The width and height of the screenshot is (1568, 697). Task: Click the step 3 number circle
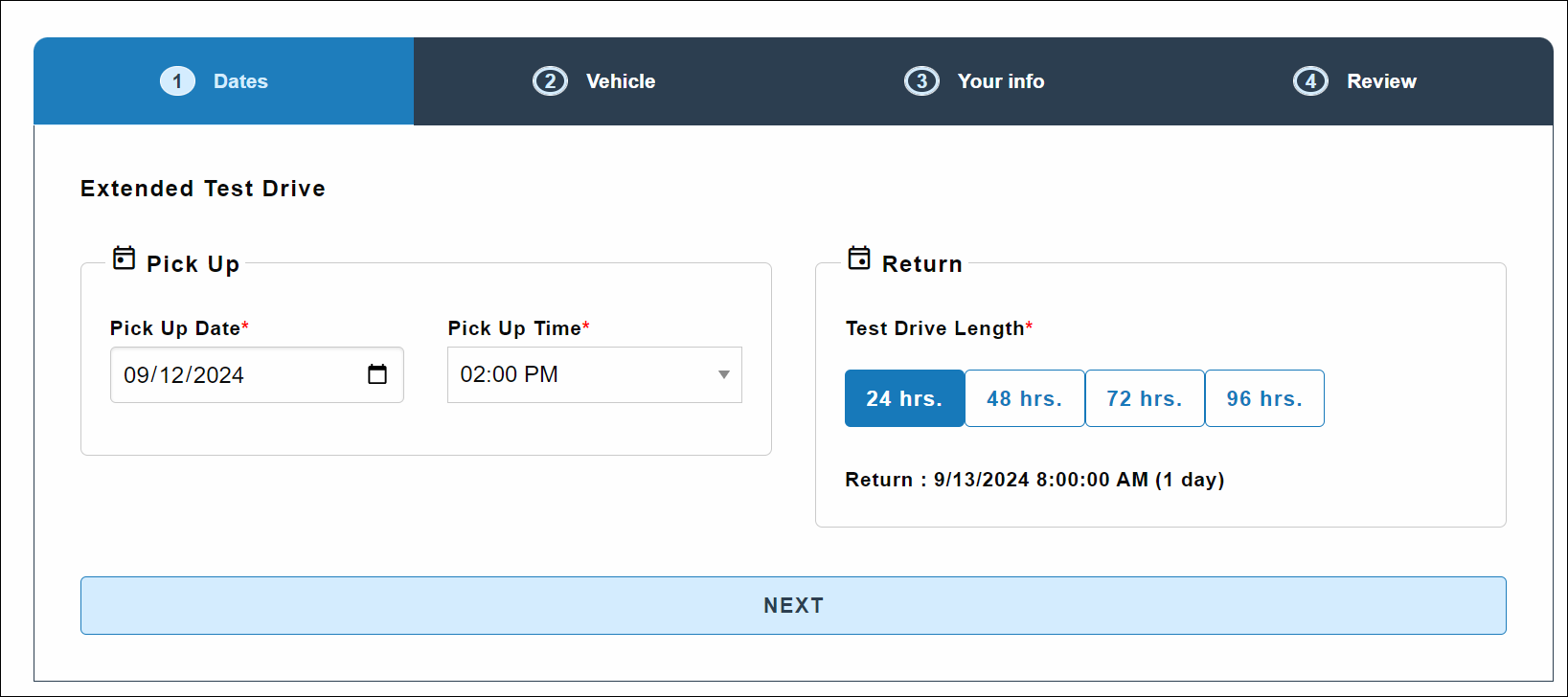coord(921,81)
